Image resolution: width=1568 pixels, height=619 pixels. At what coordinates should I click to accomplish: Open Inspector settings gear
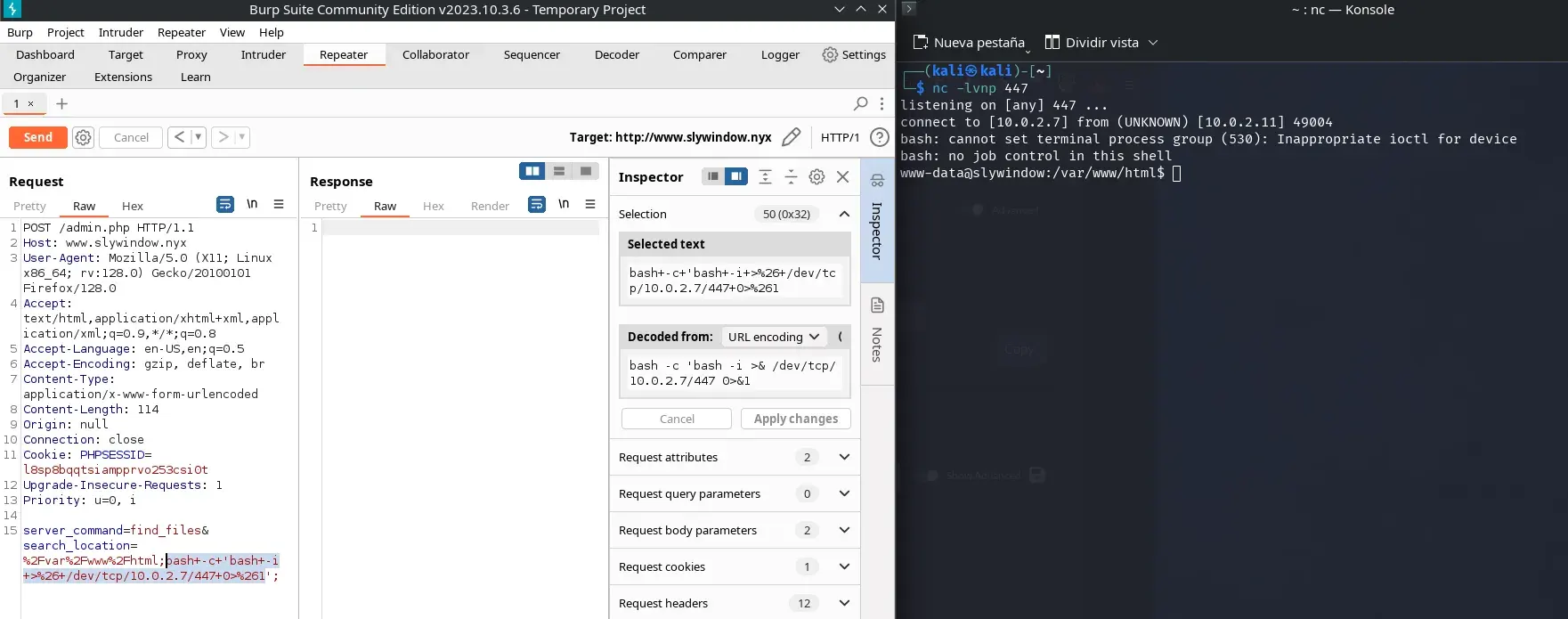pos(816,177)
